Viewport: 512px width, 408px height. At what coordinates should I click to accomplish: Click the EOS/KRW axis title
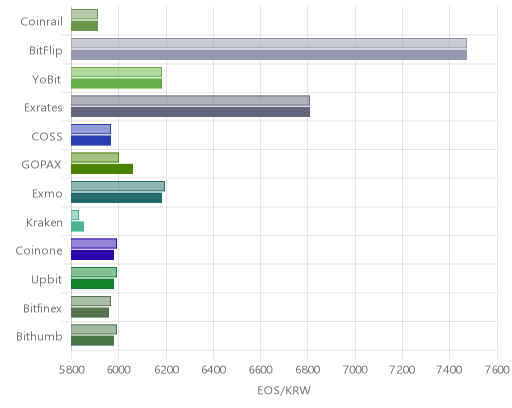click(284, 390)
